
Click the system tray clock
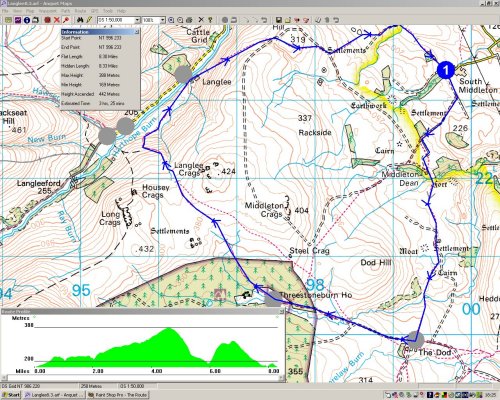[491, 395]
